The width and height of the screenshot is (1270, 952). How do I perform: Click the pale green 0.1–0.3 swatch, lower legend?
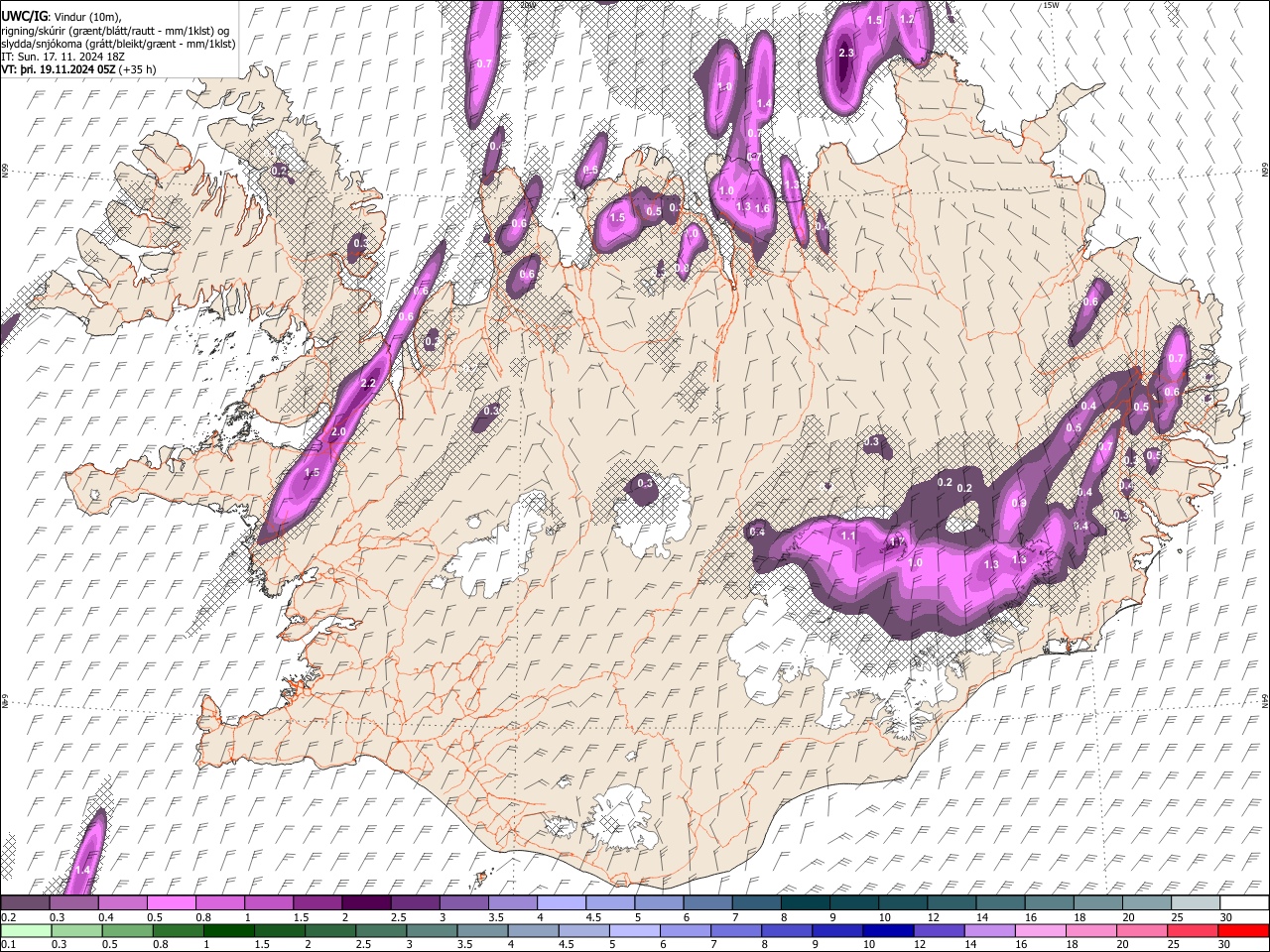[28, 930]
